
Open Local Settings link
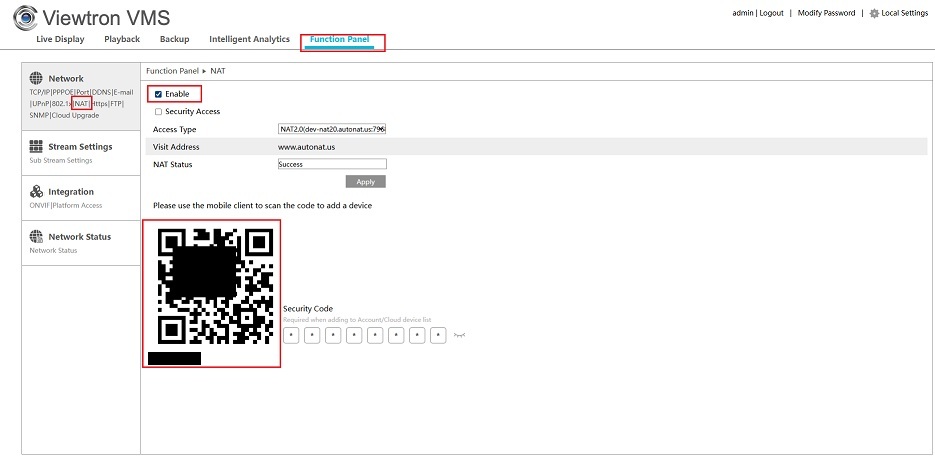[x=905, y=13]
